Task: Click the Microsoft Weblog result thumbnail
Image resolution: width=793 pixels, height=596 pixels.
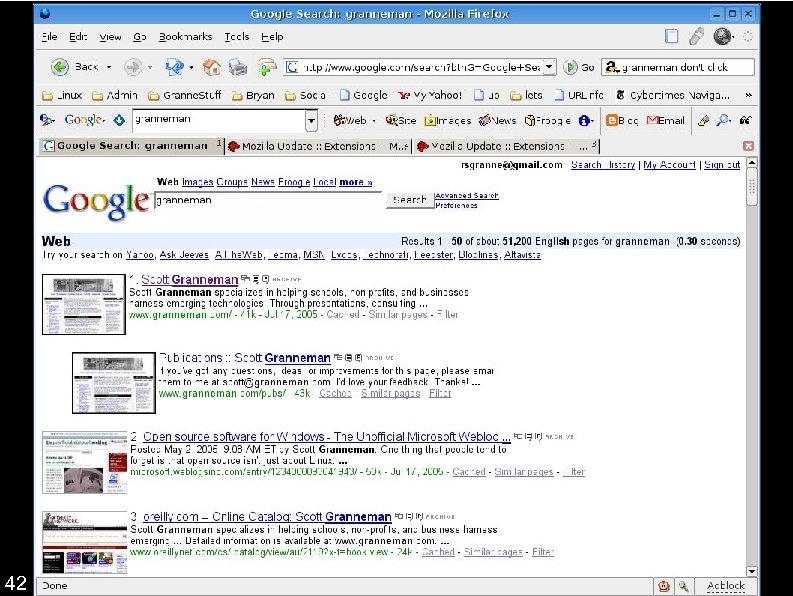Action: coord(84,462)
